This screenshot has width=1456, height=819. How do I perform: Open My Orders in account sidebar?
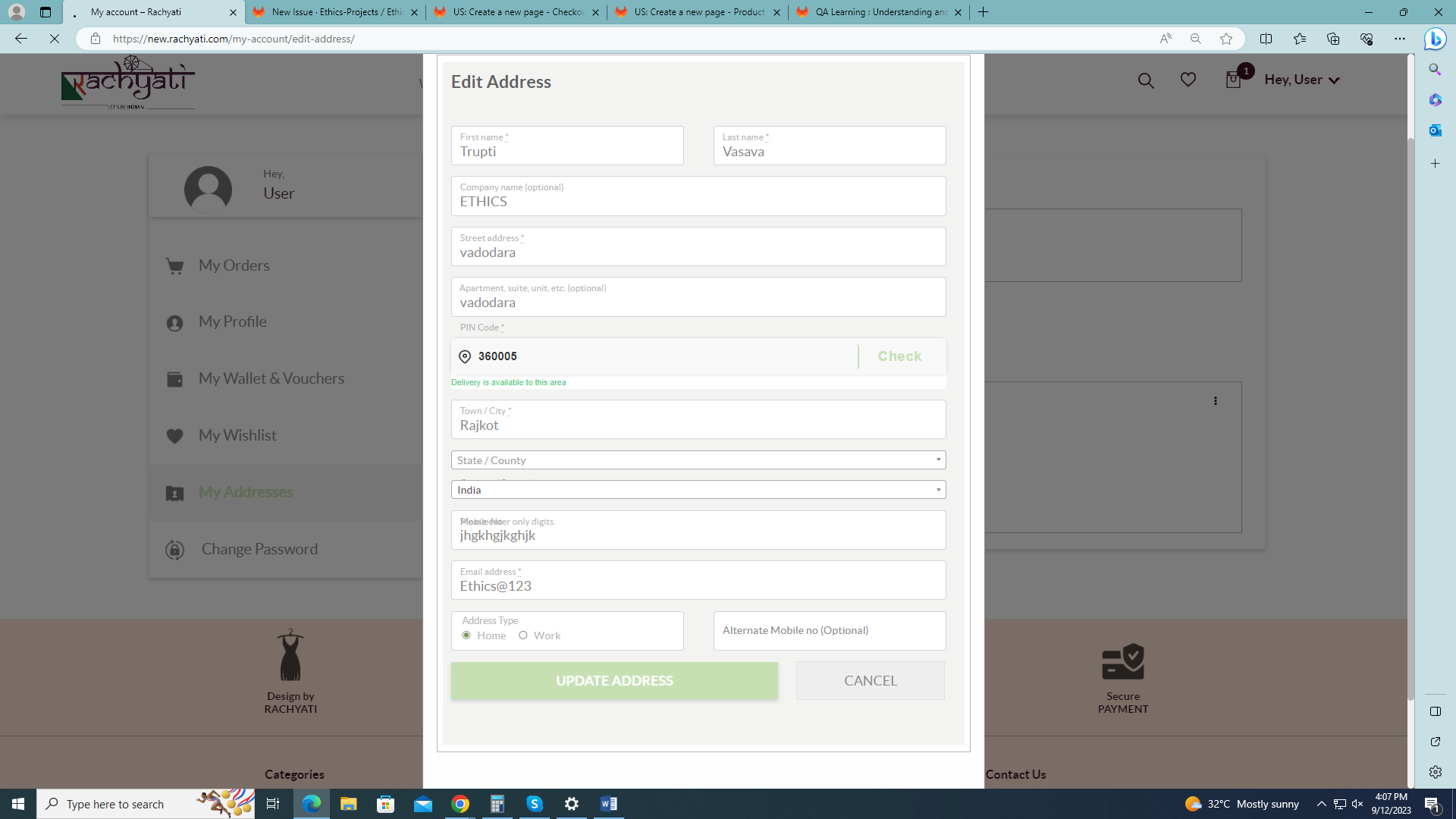pos(234,265)
